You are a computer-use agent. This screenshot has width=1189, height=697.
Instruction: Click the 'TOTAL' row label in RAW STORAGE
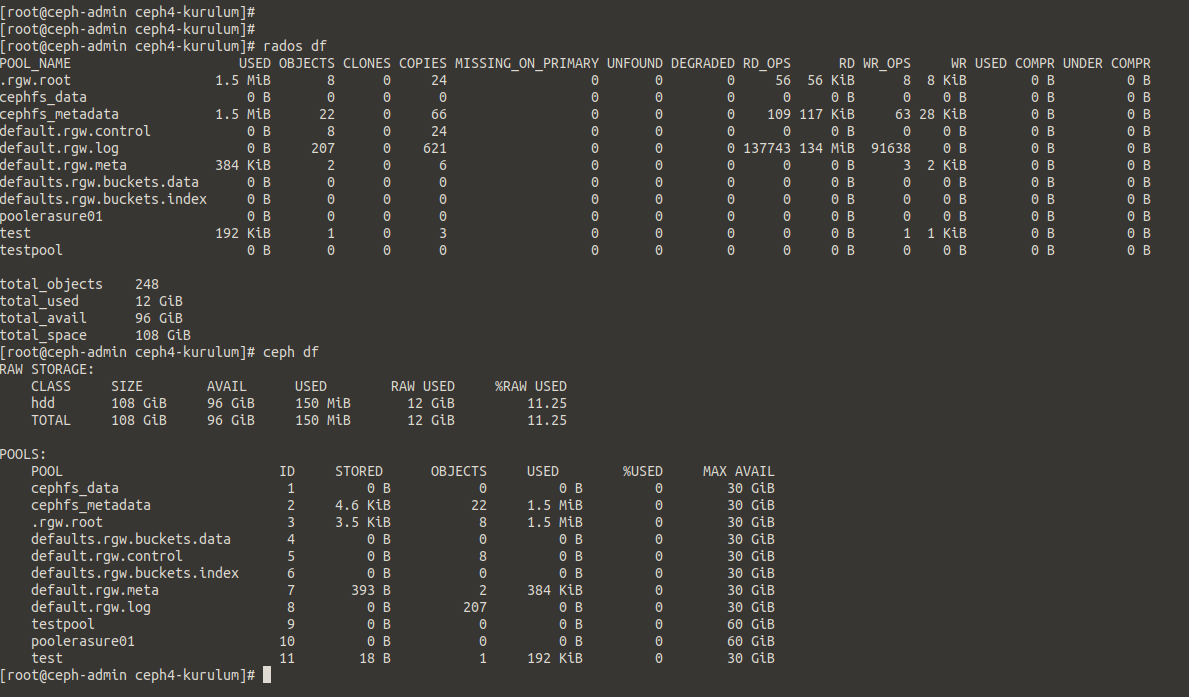(x=51, y=420)
